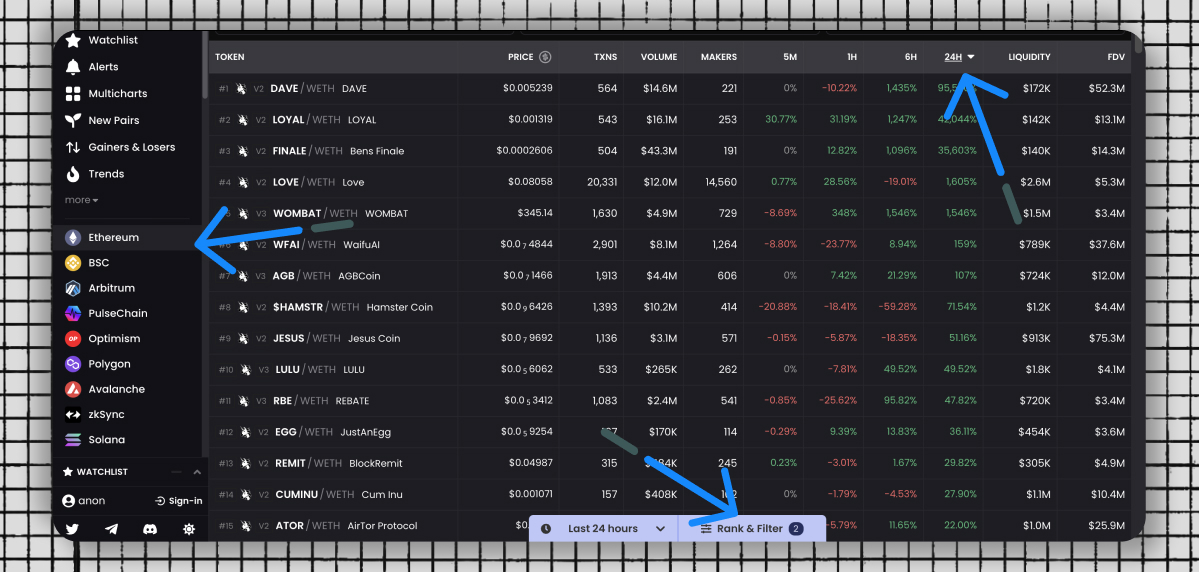
Task: Click the Uniswap icon in FINALE row
Action: click(243, 151)
